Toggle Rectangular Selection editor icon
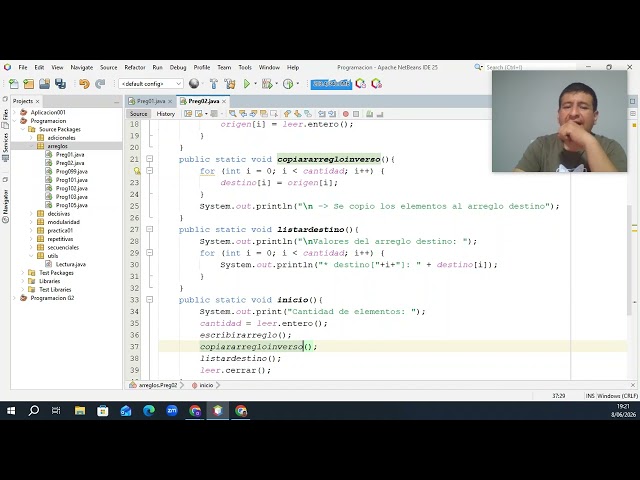Image resolution: width=640 pixels, height=480 pixels. pyautogui.click(x=274, y=114)
